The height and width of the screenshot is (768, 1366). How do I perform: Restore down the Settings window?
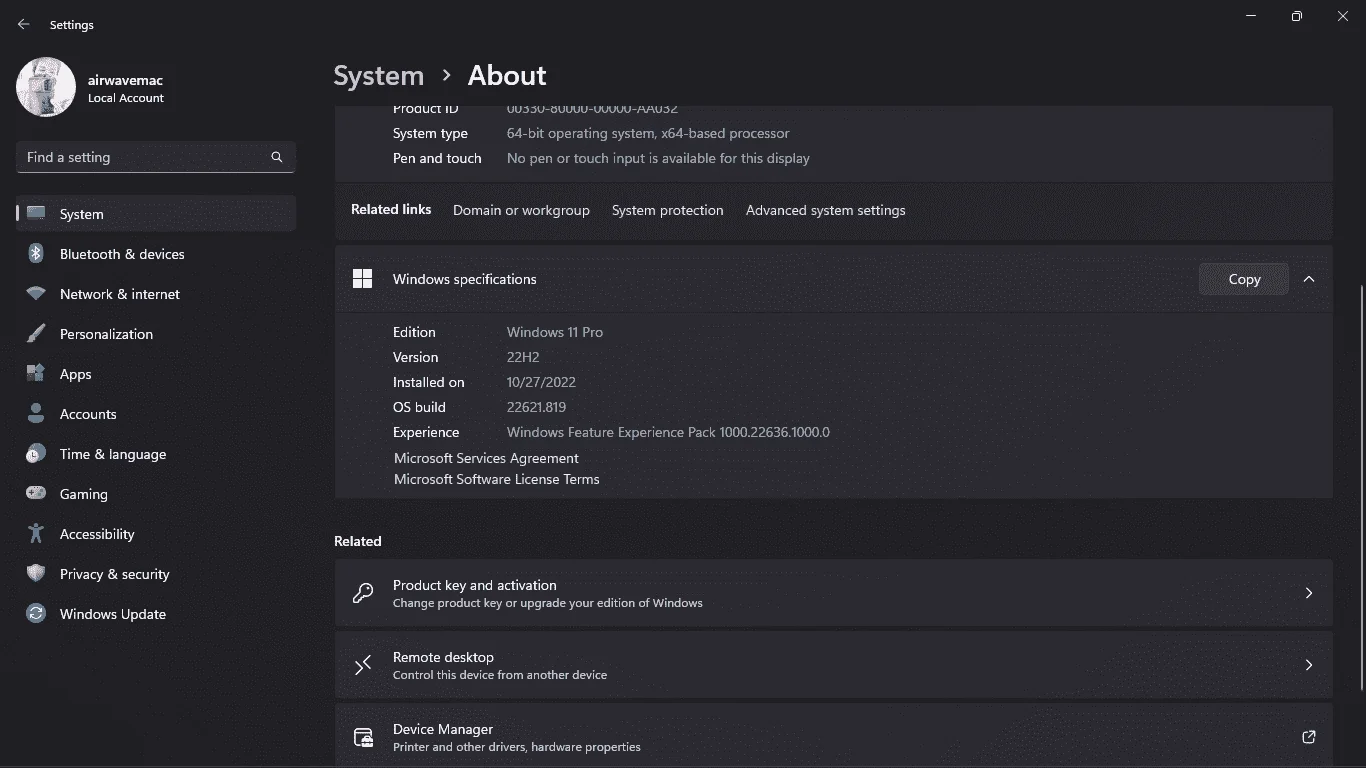coord(1297,16)
